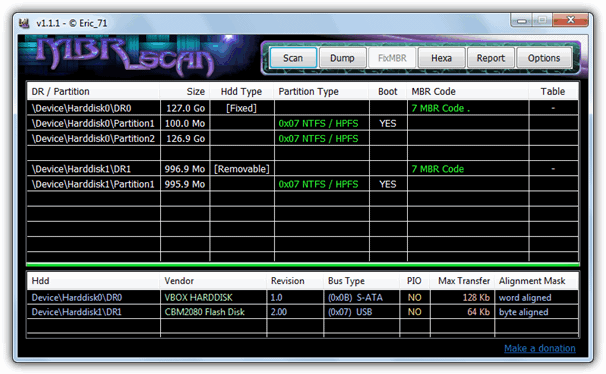This screenshot has height=374, width=606.
Task: Follow the Make a donation link
Action: pyautogui.click(x=540, y=348)
